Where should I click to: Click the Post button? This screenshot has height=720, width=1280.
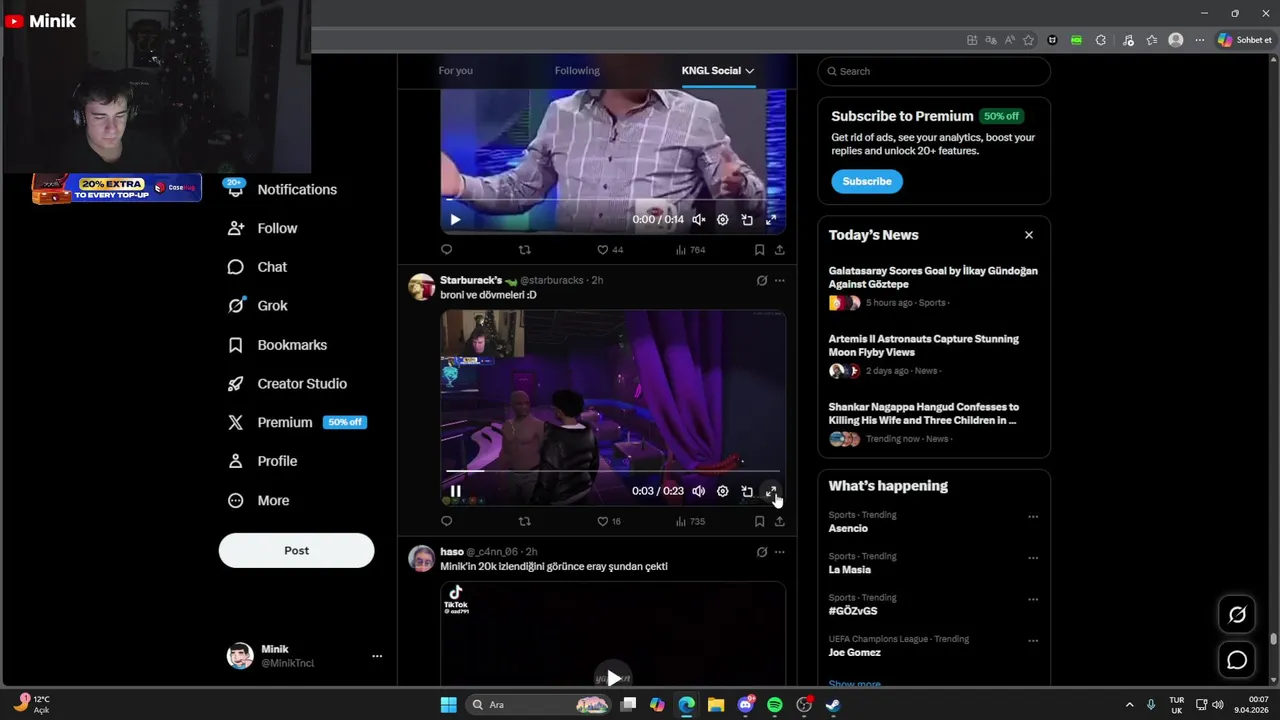296,550
